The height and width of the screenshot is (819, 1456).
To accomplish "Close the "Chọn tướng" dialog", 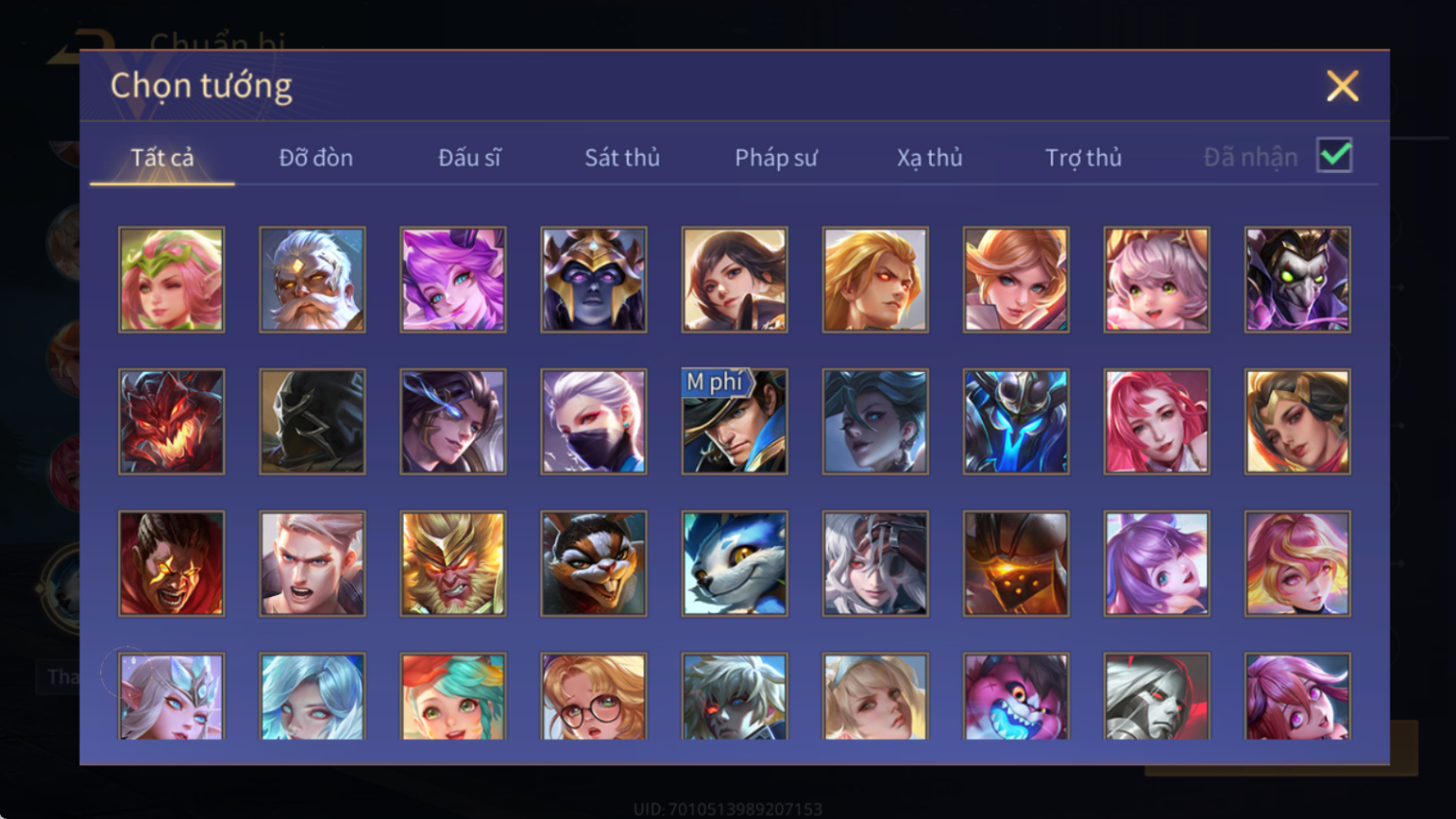I will coord(1343,87).
